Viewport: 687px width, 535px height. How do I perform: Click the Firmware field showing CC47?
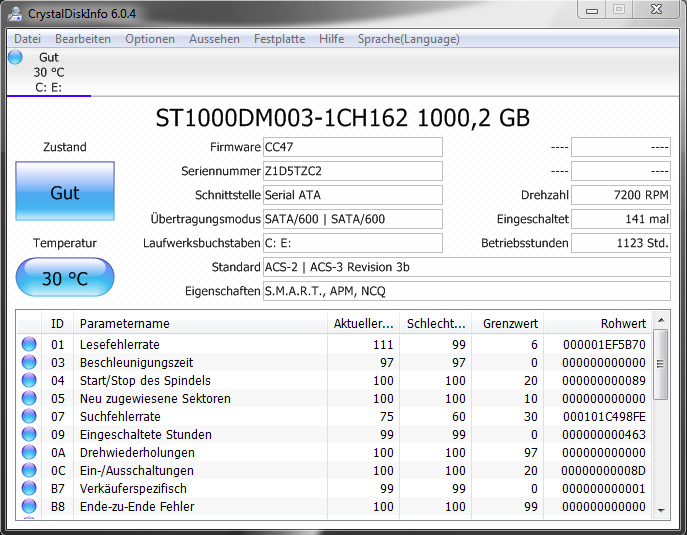tap(353, 147)
